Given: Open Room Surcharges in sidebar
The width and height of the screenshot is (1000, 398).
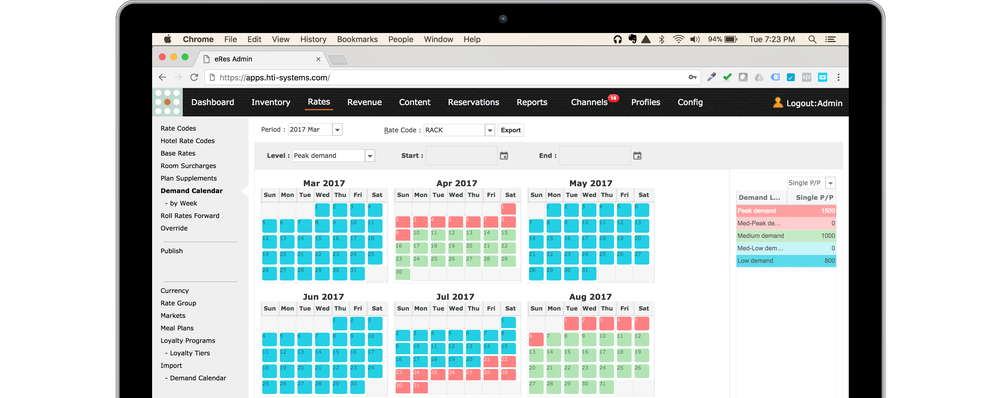Looking at the screenshot, I should pyautogui.click(x=188, y=166).
